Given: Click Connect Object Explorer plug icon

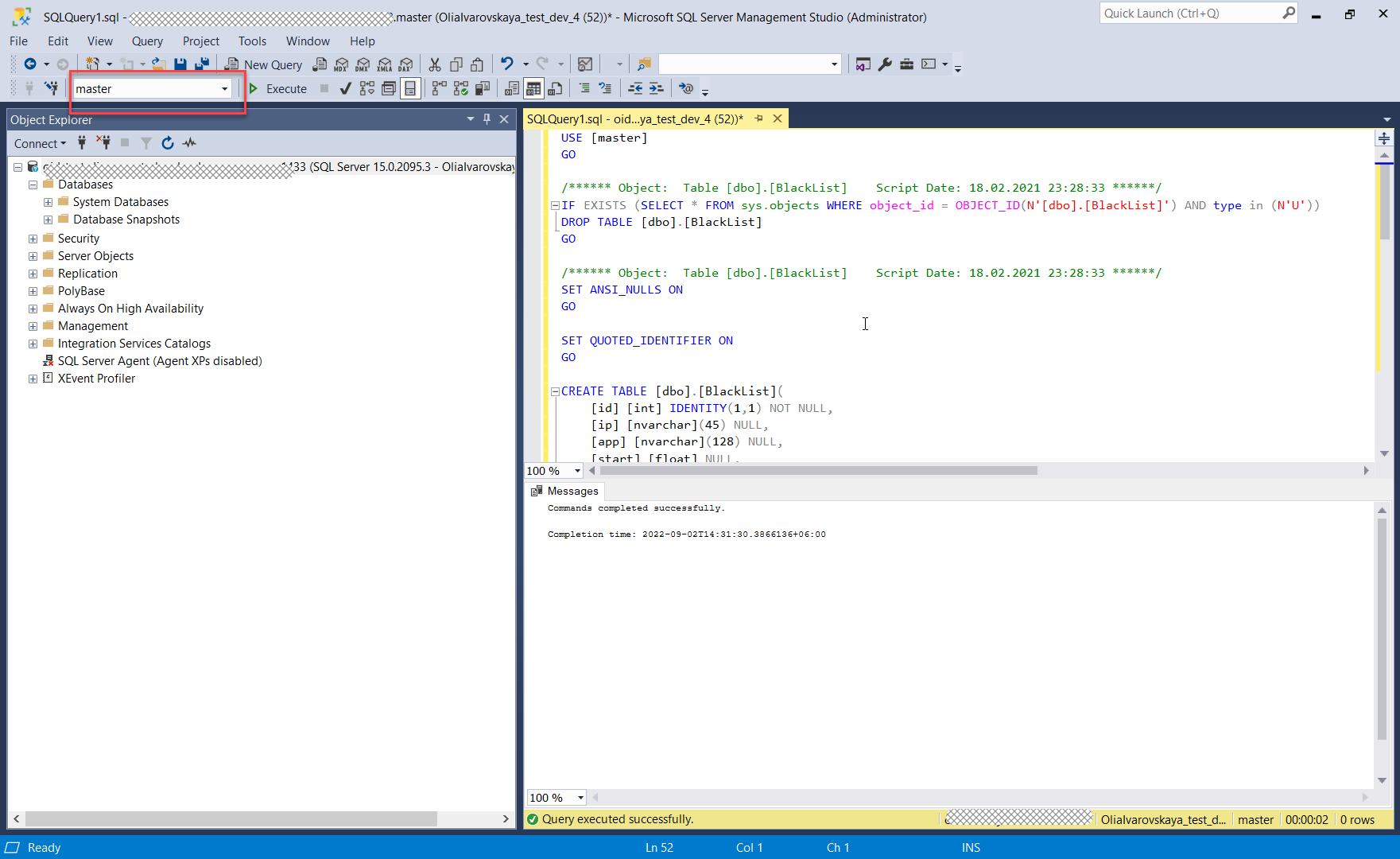Looking at the screenshot, I should (x=82, y=142).
